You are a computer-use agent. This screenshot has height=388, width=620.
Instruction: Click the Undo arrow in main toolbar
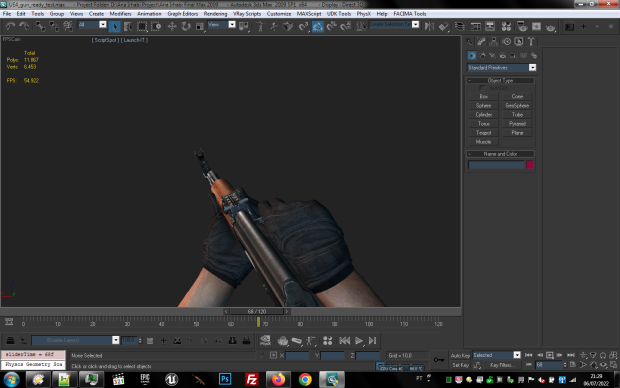click(10, 26)
